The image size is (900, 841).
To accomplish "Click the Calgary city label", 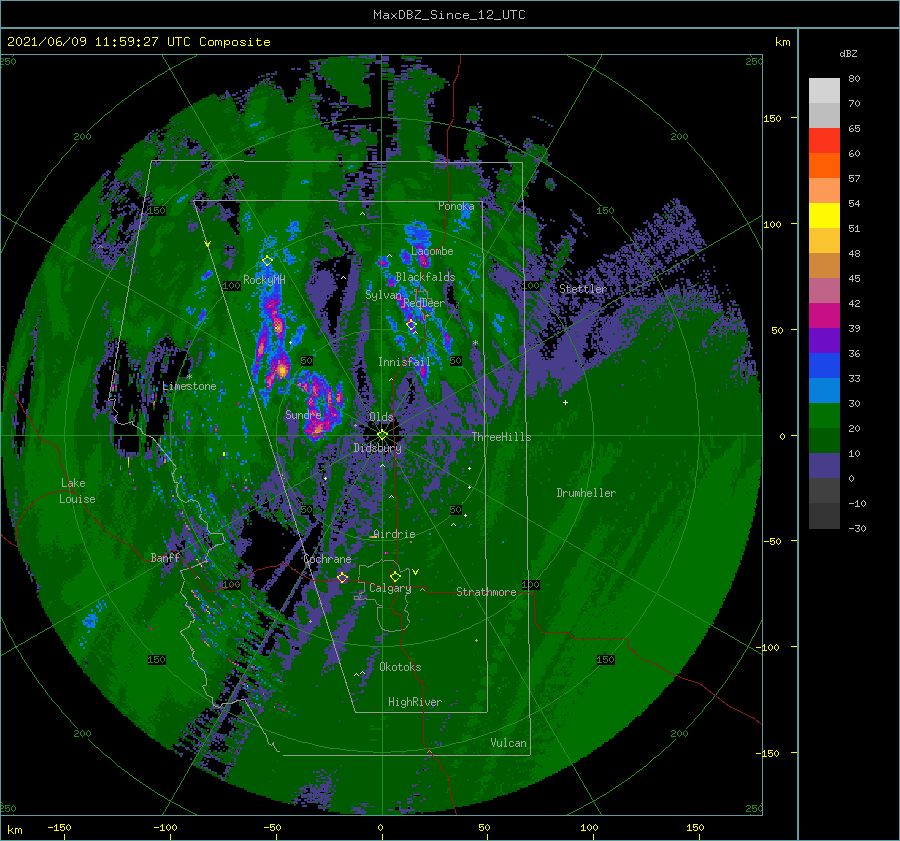I will tap(390, 588).
